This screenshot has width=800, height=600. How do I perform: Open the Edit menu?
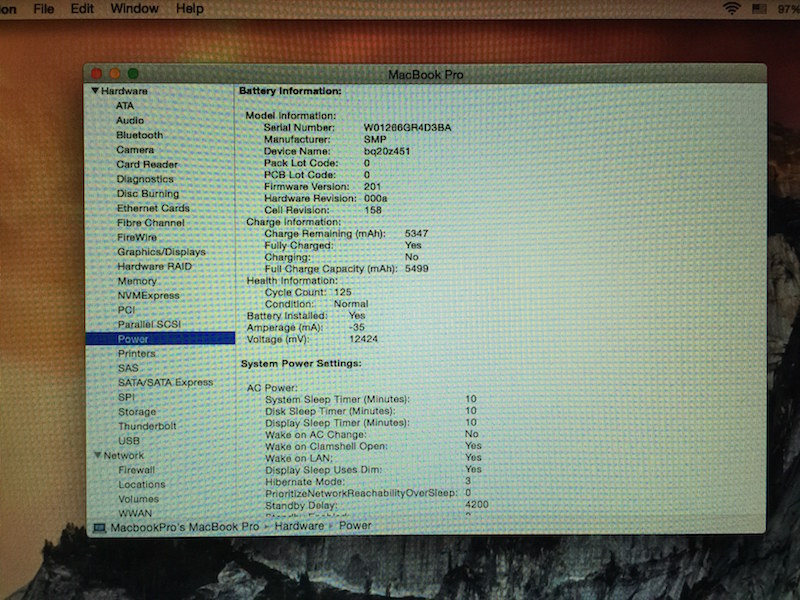tap(82, 9)
